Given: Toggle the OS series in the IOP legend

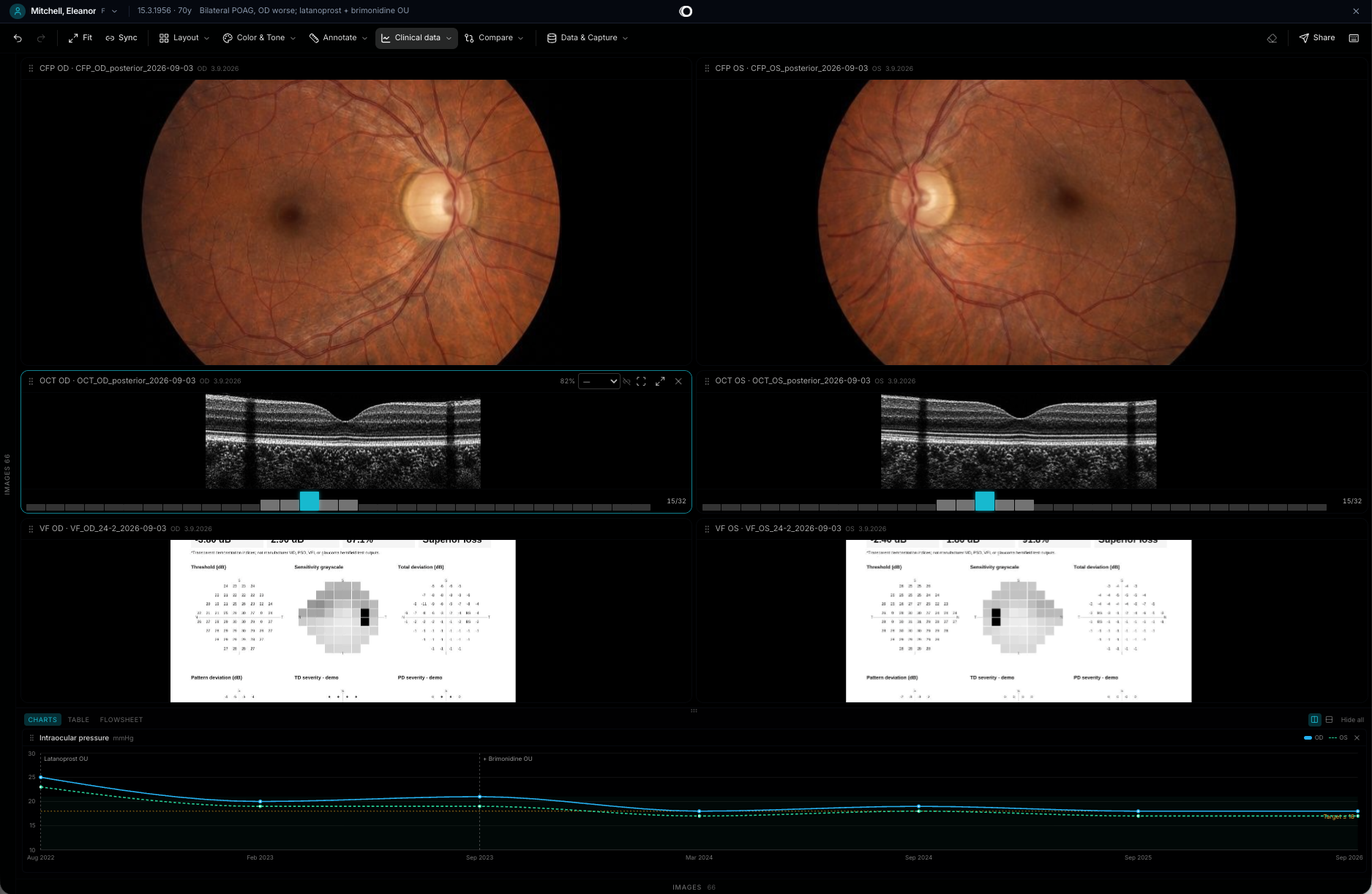Looking at the screenshot, I should (x=1338, y=738).
